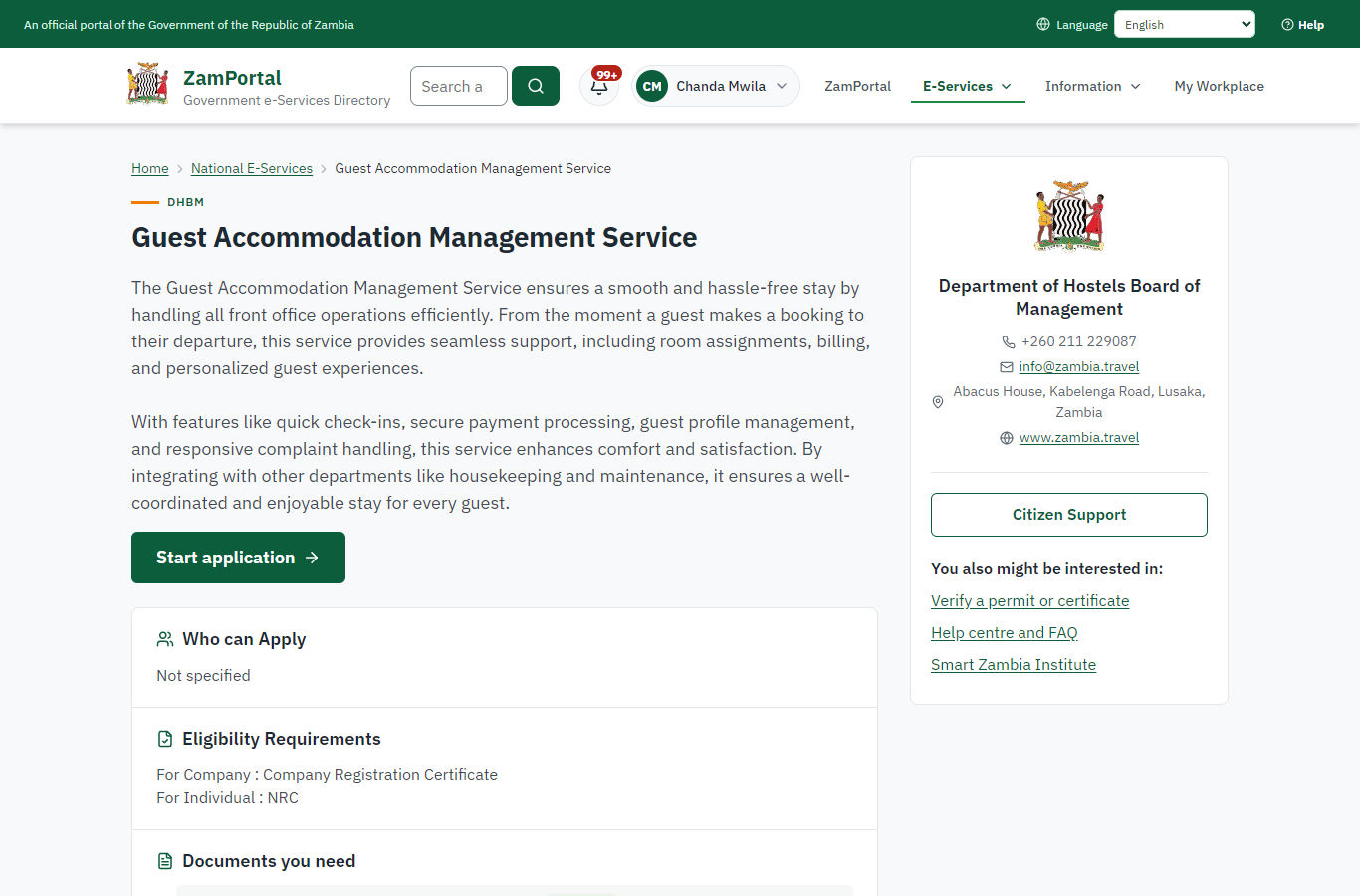Click the globe icon beside www.zambia.travel
Screen dimensions: 1360x896
pyautogui.click(x=1007, y=438)
